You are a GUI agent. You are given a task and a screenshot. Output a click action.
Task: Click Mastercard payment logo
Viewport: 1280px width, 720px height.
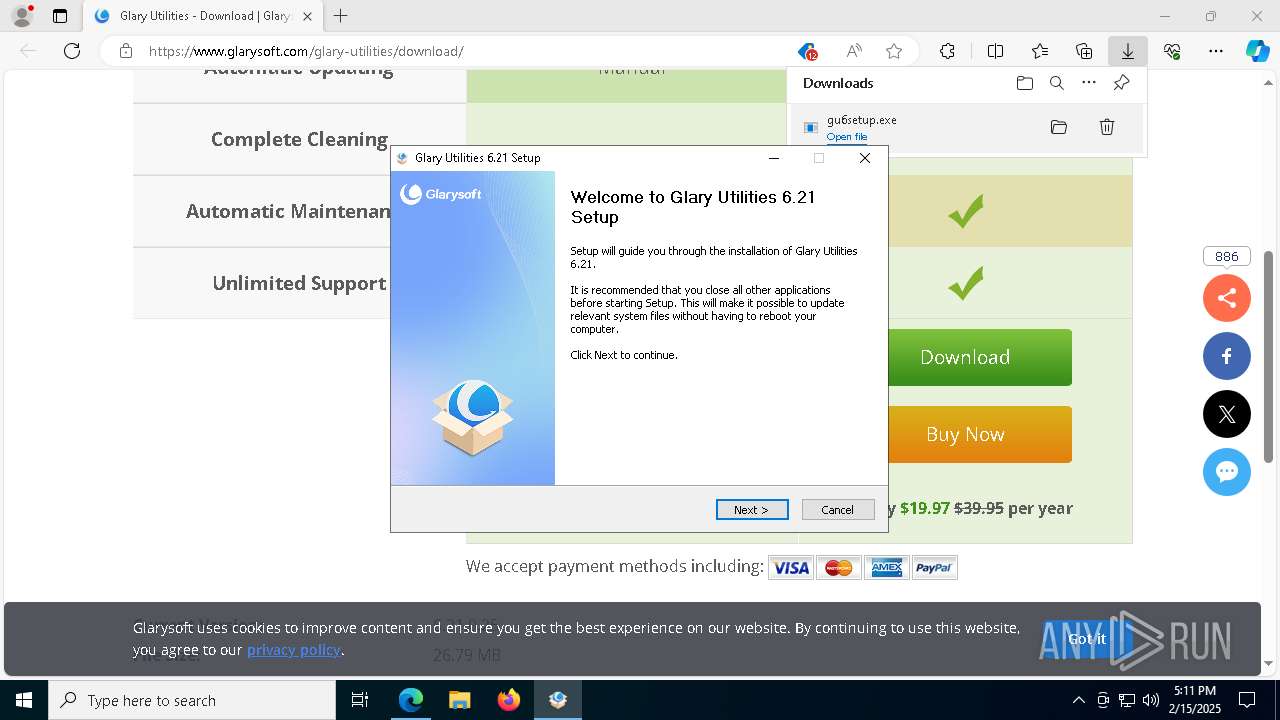click(x=839, y=568)
